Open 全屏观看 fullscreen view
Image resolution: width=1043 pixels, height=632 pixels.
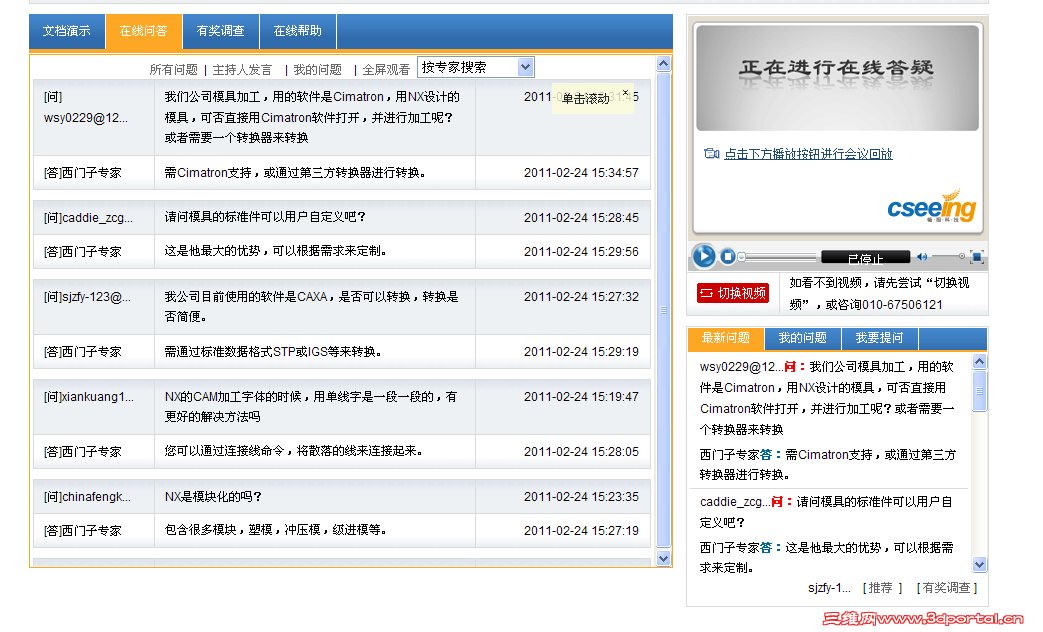point(386,69)
